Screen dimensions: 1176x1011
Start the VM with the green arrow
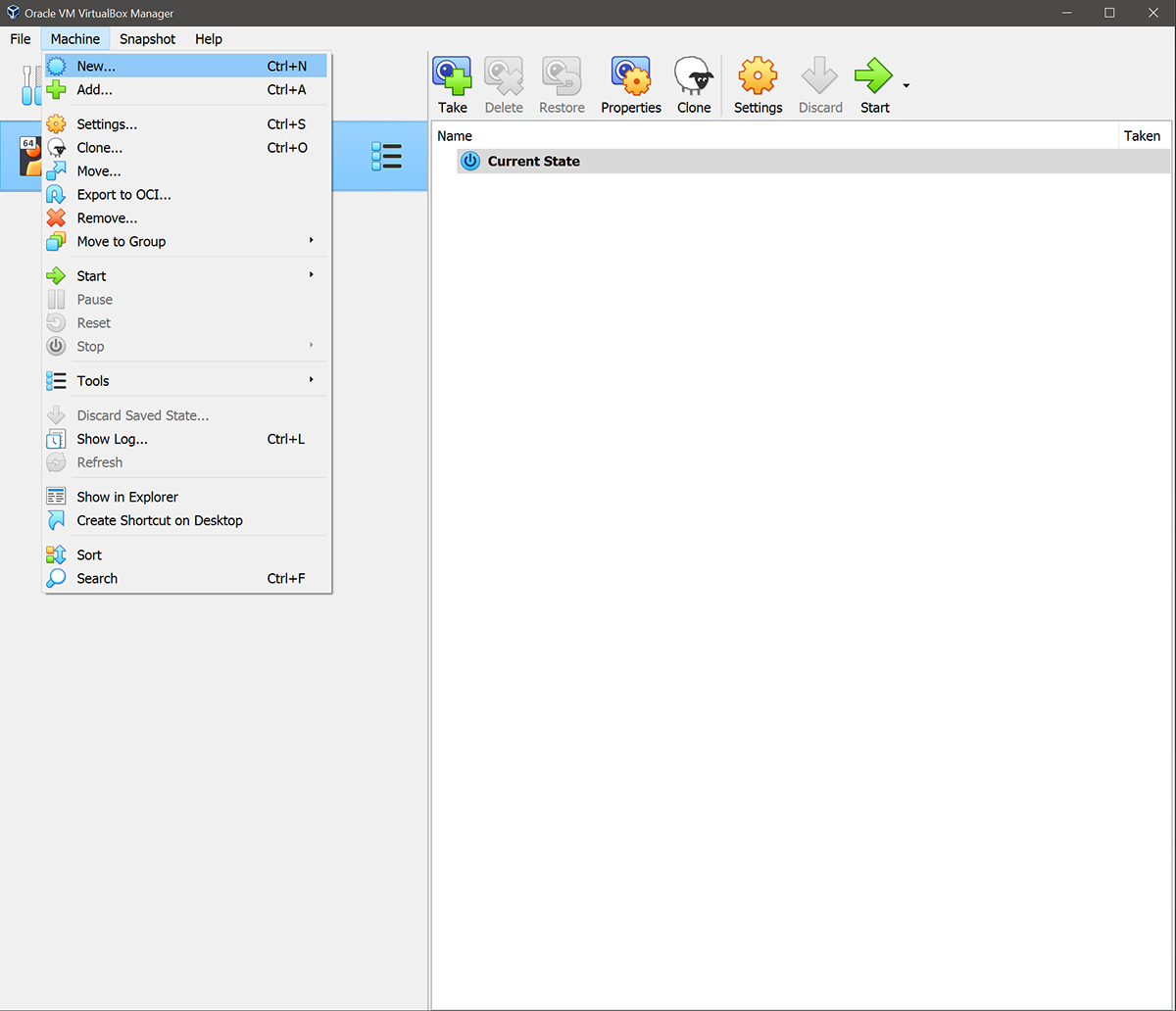(x=874, y=75)
